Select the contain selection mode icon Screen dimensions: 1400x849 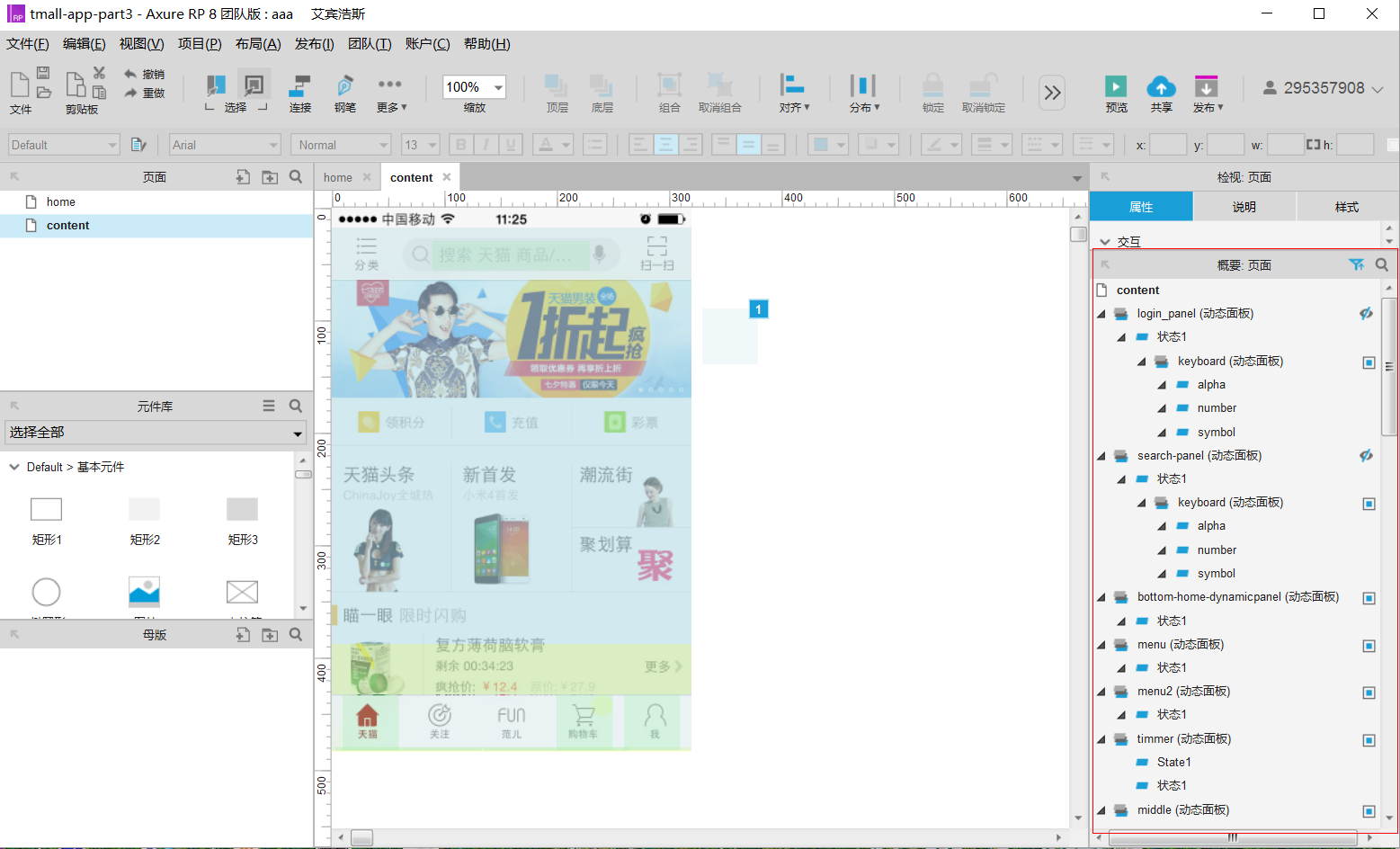tap(254, 85)
